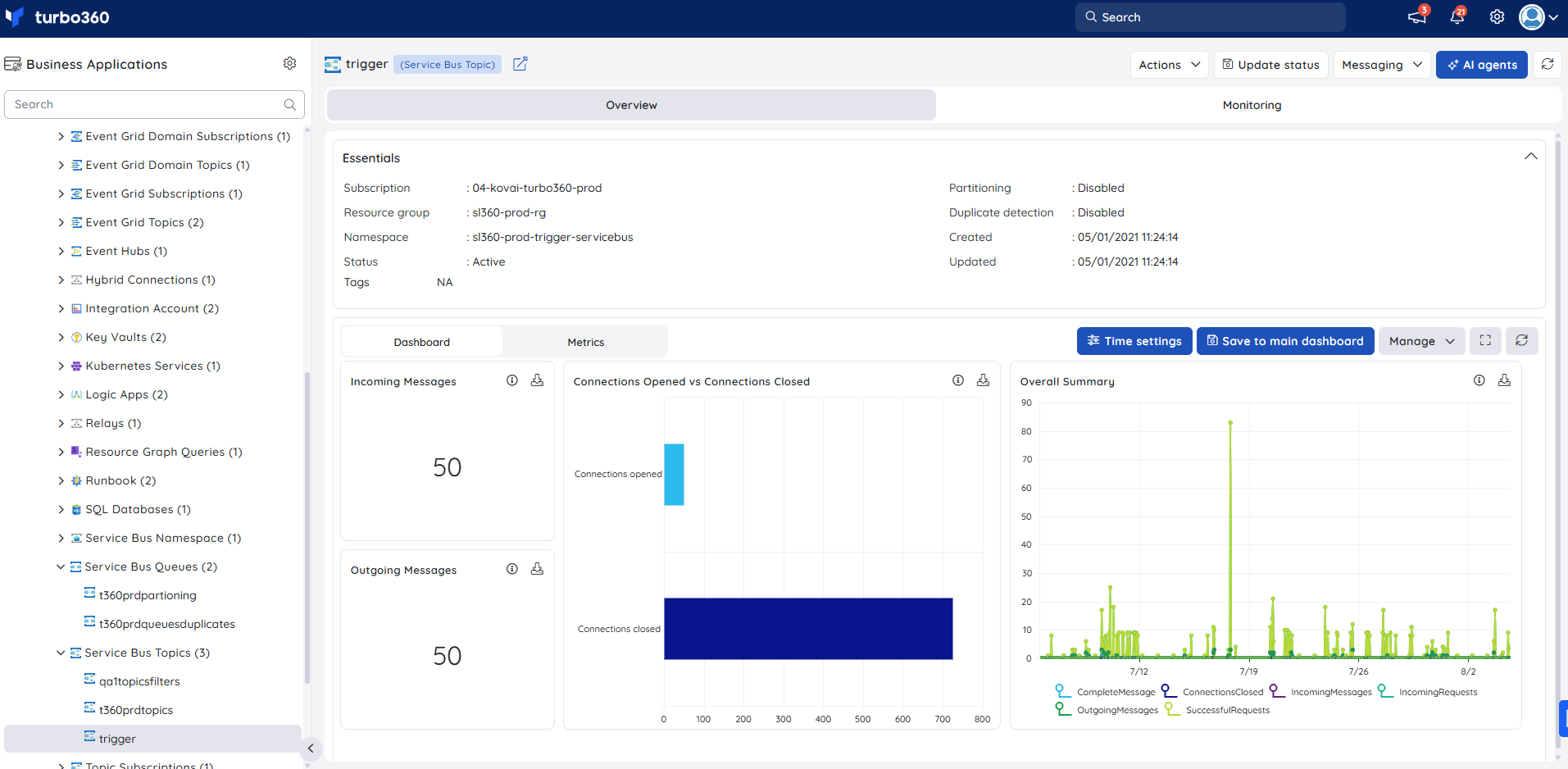This screenshot has width=1568, height=769.
Task: Open the announcements megaphone icon
Action: point(1417,16)
